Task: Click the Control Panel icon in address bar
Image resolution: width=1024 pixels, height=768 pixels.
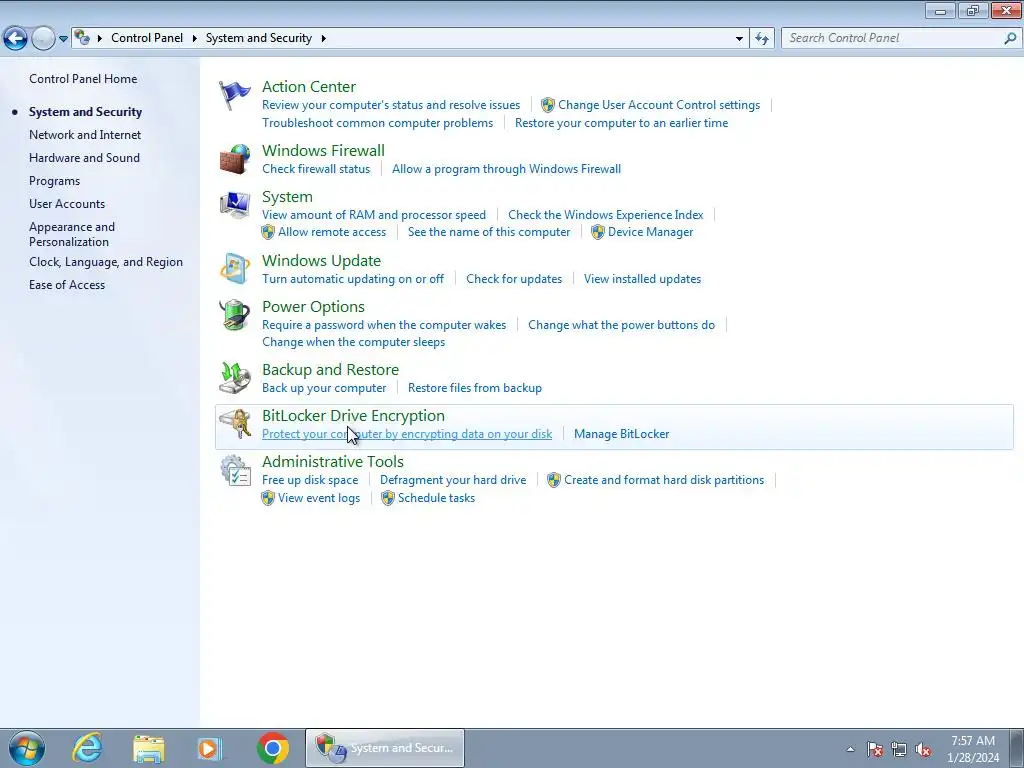Action: click(82, 38)
